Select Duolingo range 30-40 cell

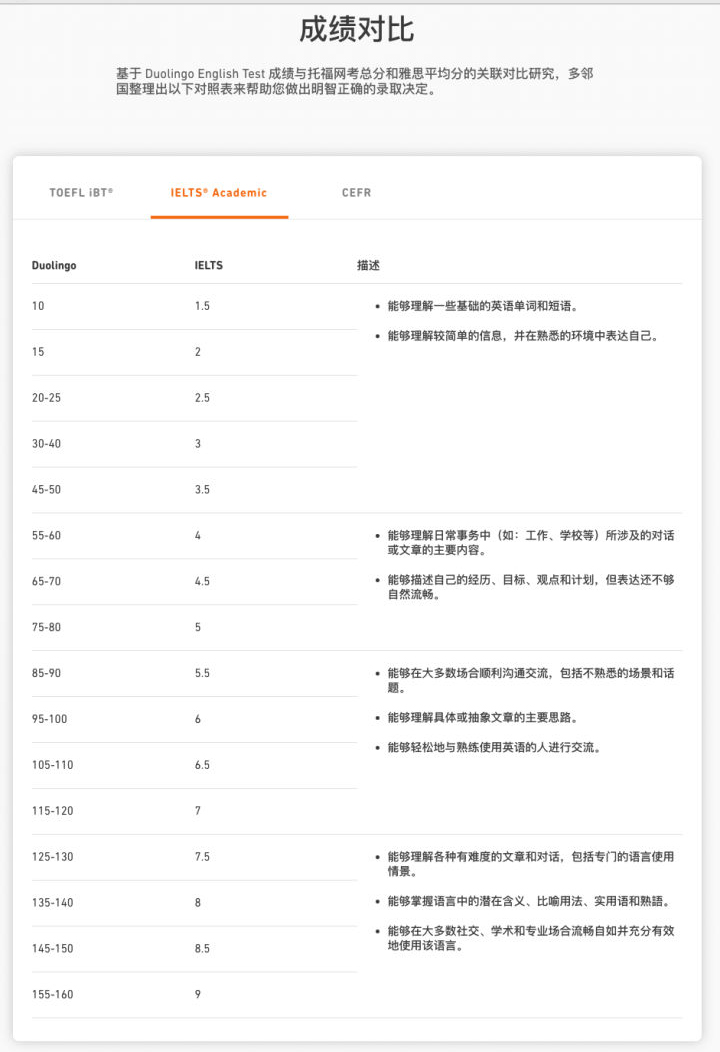46,443
